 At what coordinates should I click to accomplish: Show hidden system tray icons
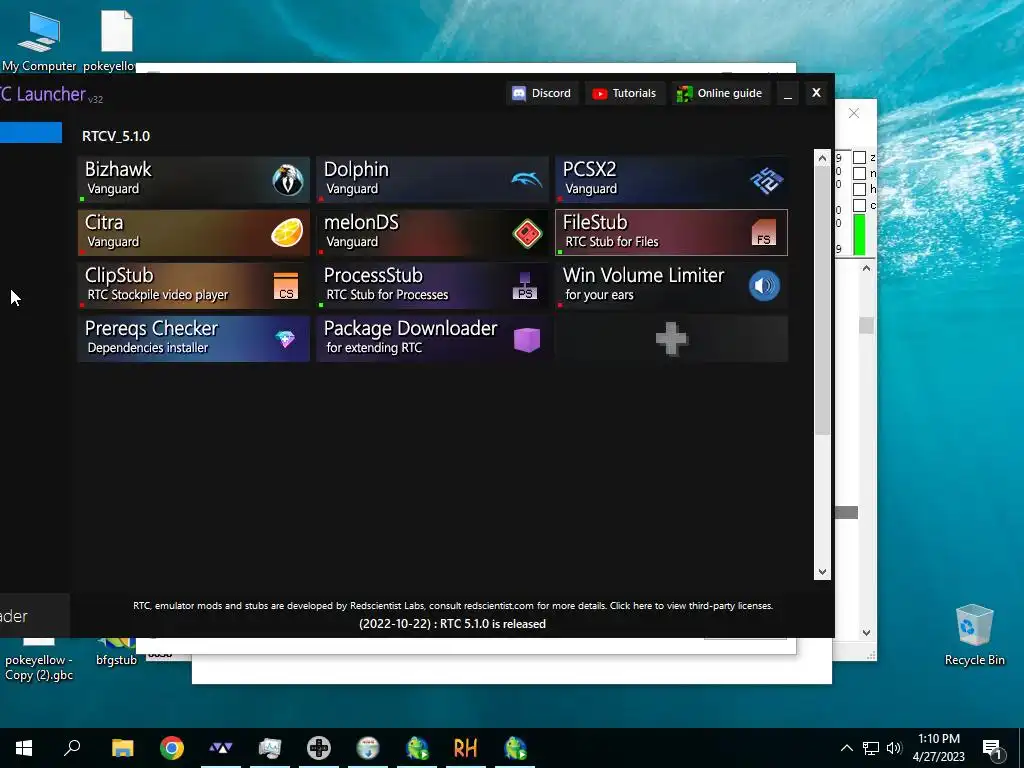[846, 748]
